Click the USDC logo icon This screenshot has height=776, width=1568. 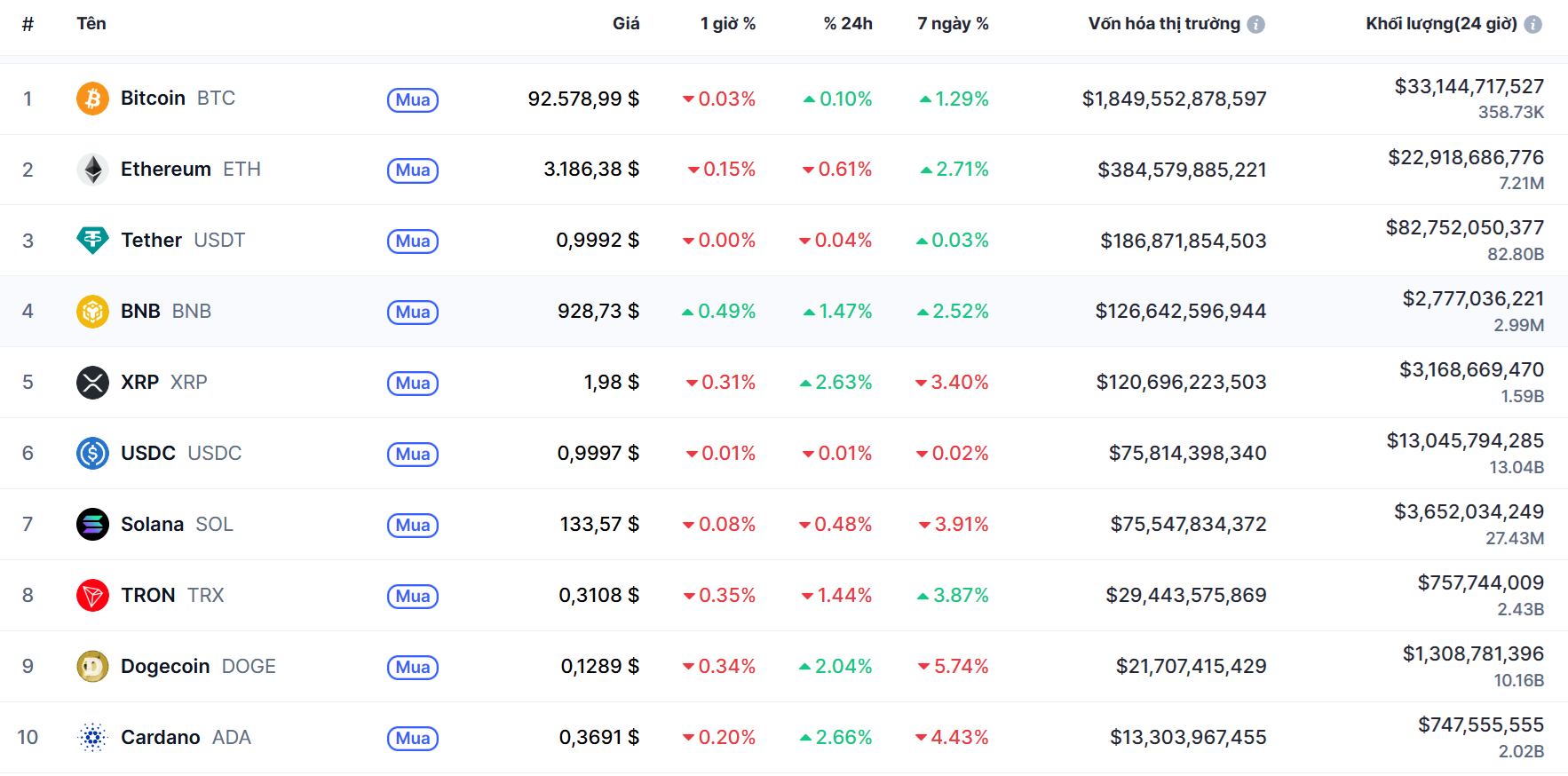(x=92, y=454)
